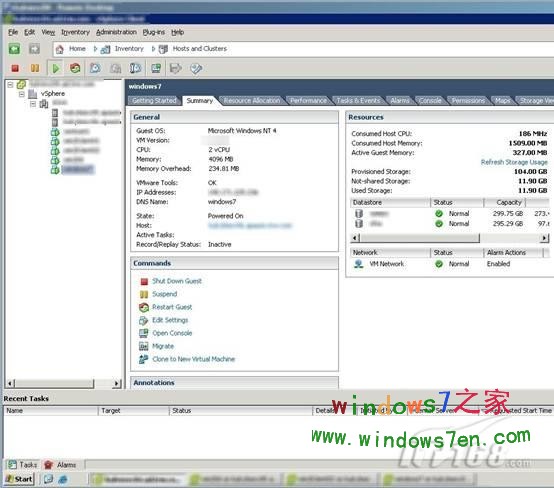Switch to the Maps tab

(502, 101)
